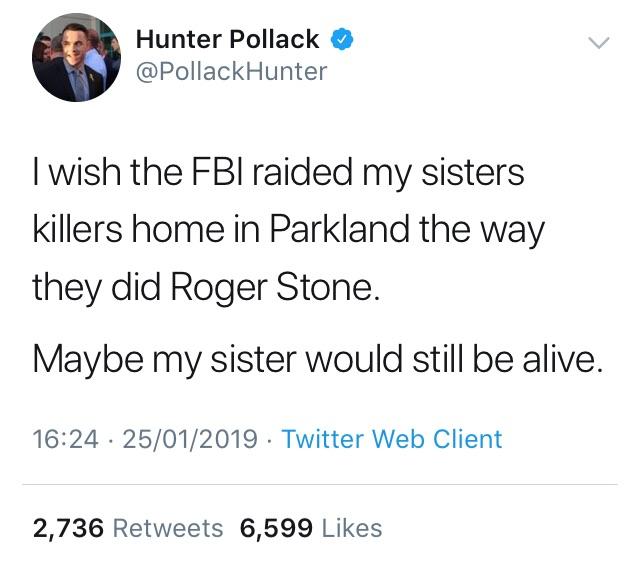
Task: Click the 25/01/2019 date
Action: (x=190, y=439)
